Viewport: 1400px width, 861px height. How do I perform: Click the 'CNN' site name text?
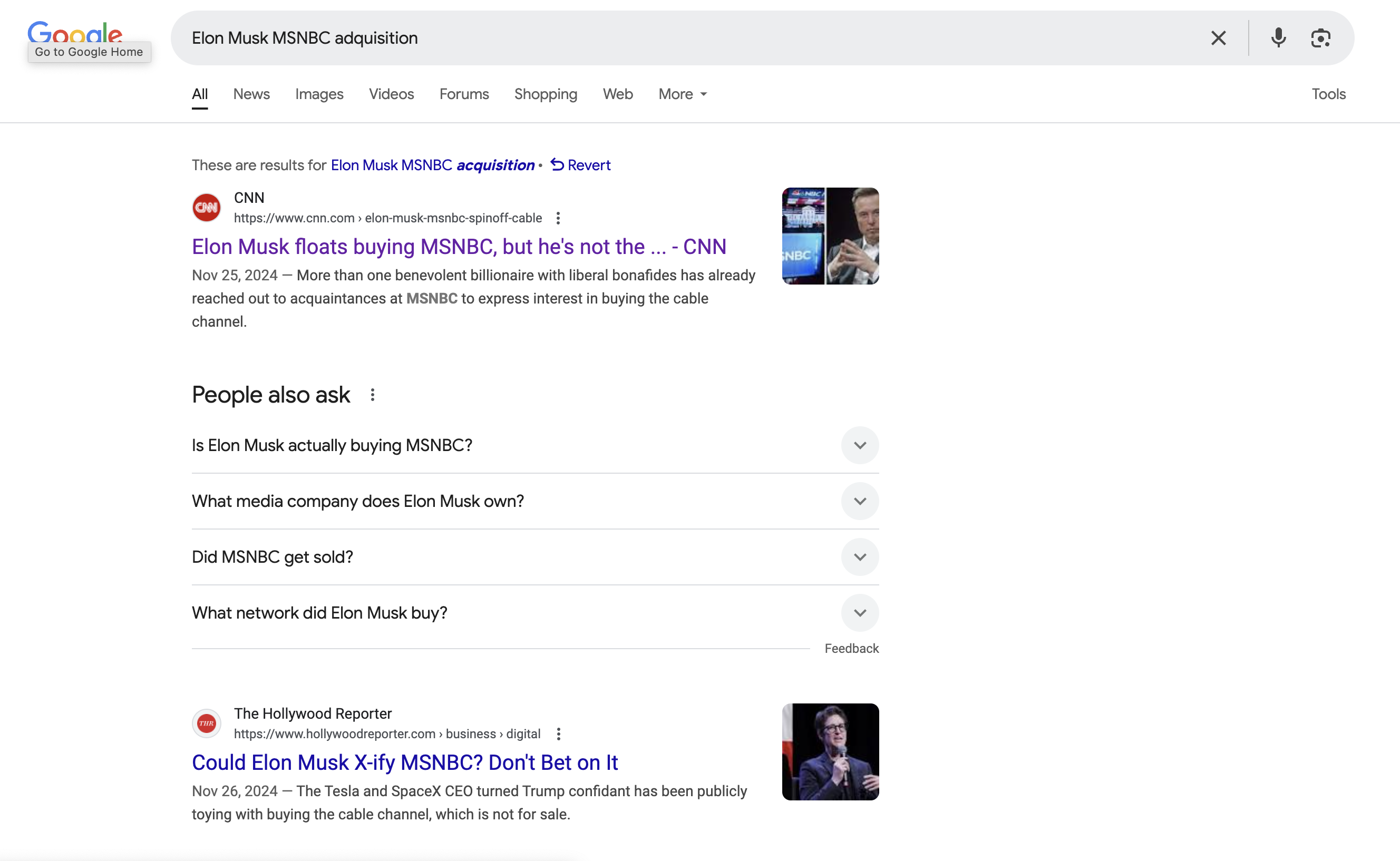coord(249,198)
